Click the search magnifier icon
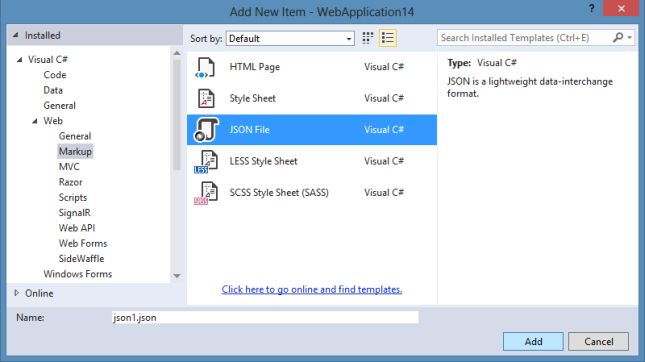 [x=617, y=37]
